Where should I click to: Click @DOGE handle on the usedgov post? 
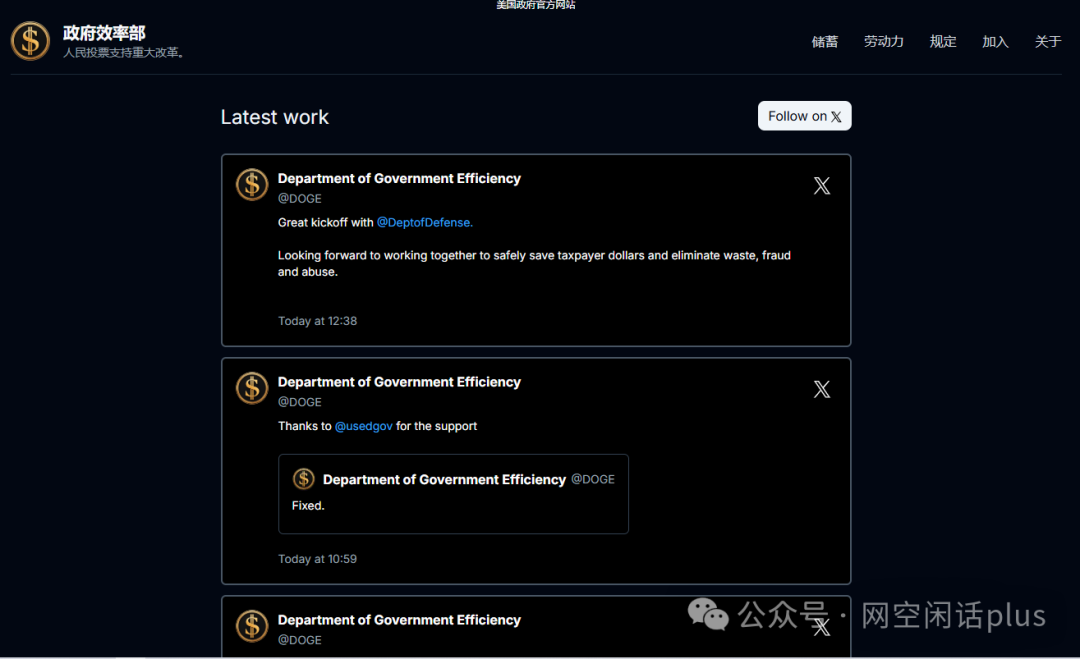300,402
